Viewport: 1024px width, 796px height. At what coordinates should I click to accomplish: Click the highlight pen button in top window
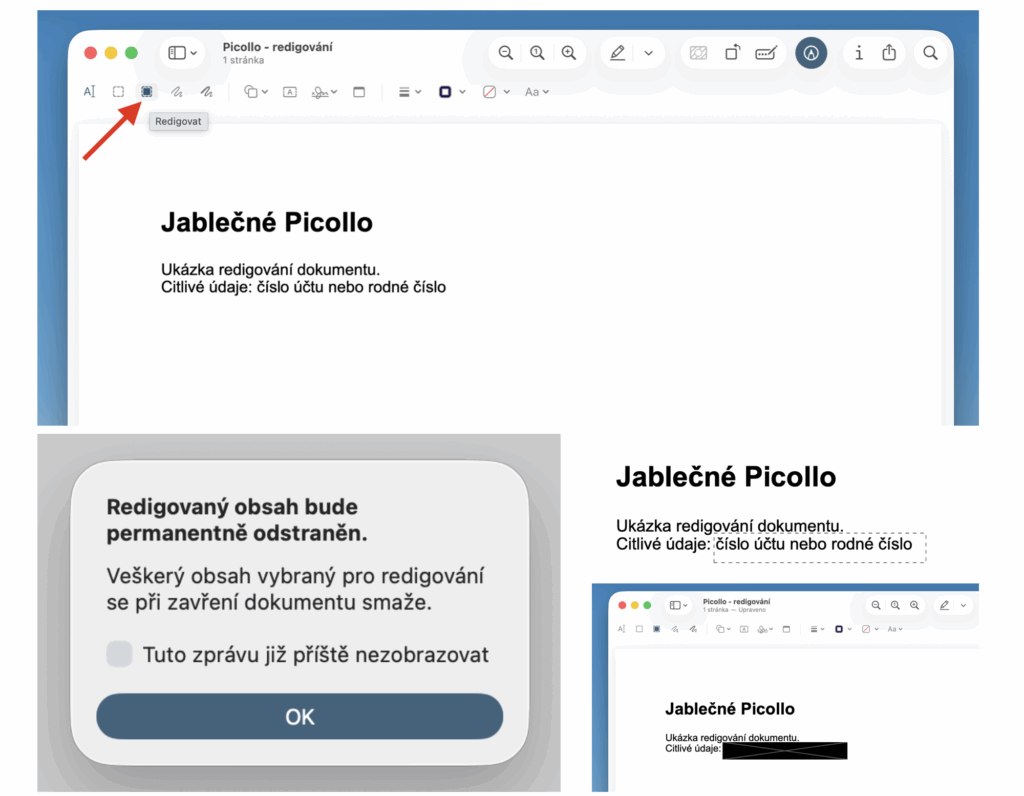click(x=618, y=53)
